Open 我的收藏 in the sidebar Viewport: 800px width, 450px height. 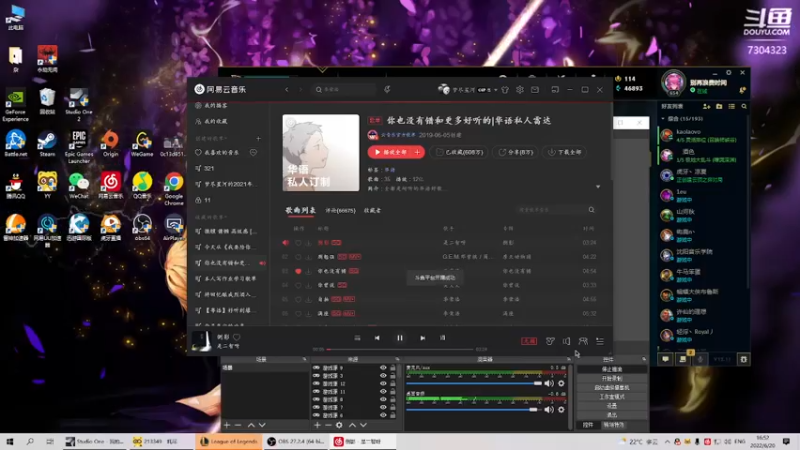tap(212, 121)
